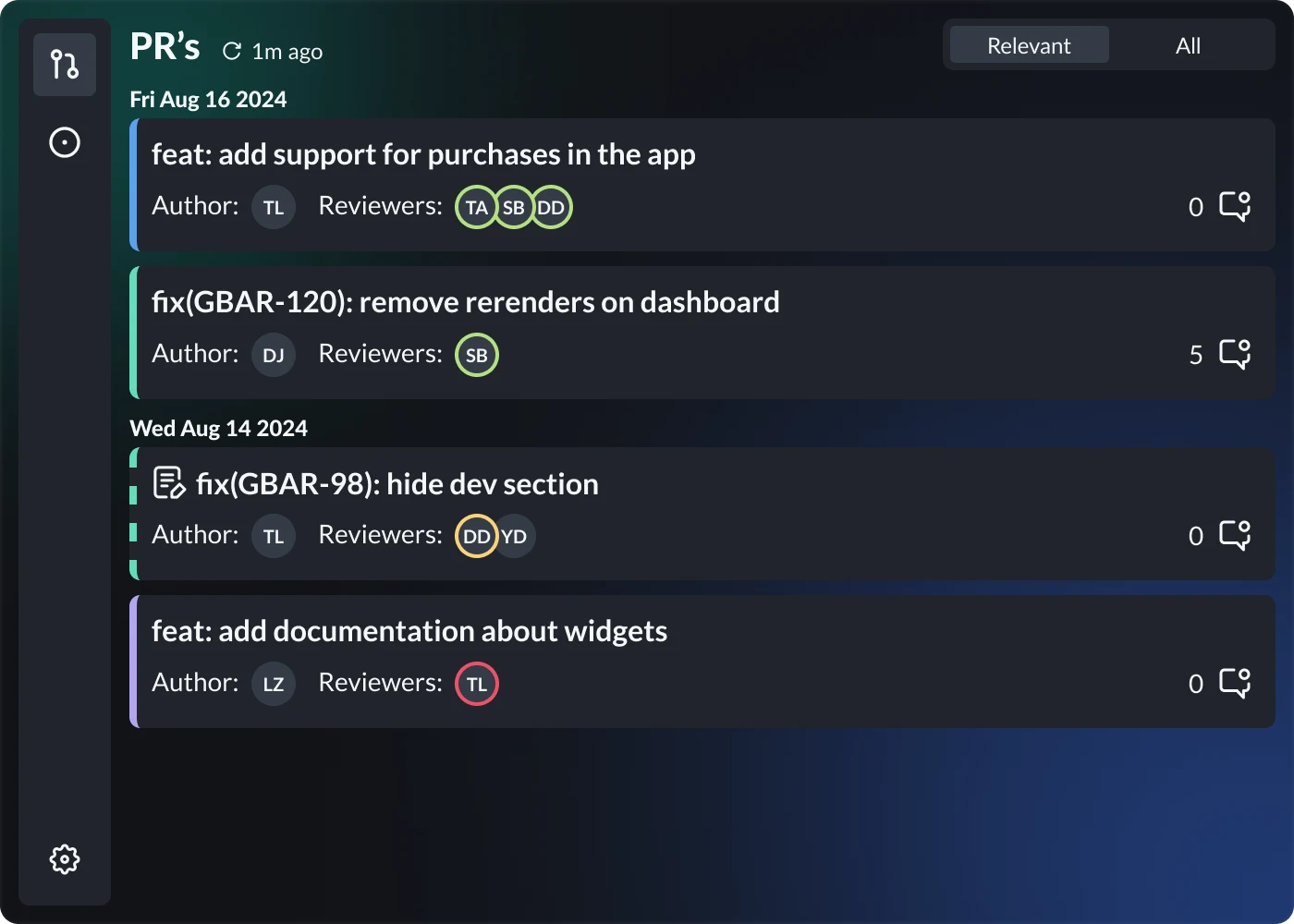Open comments on the GBAR-98 hide dev section PR
1294x924 pixels.
coord(1235,535)
